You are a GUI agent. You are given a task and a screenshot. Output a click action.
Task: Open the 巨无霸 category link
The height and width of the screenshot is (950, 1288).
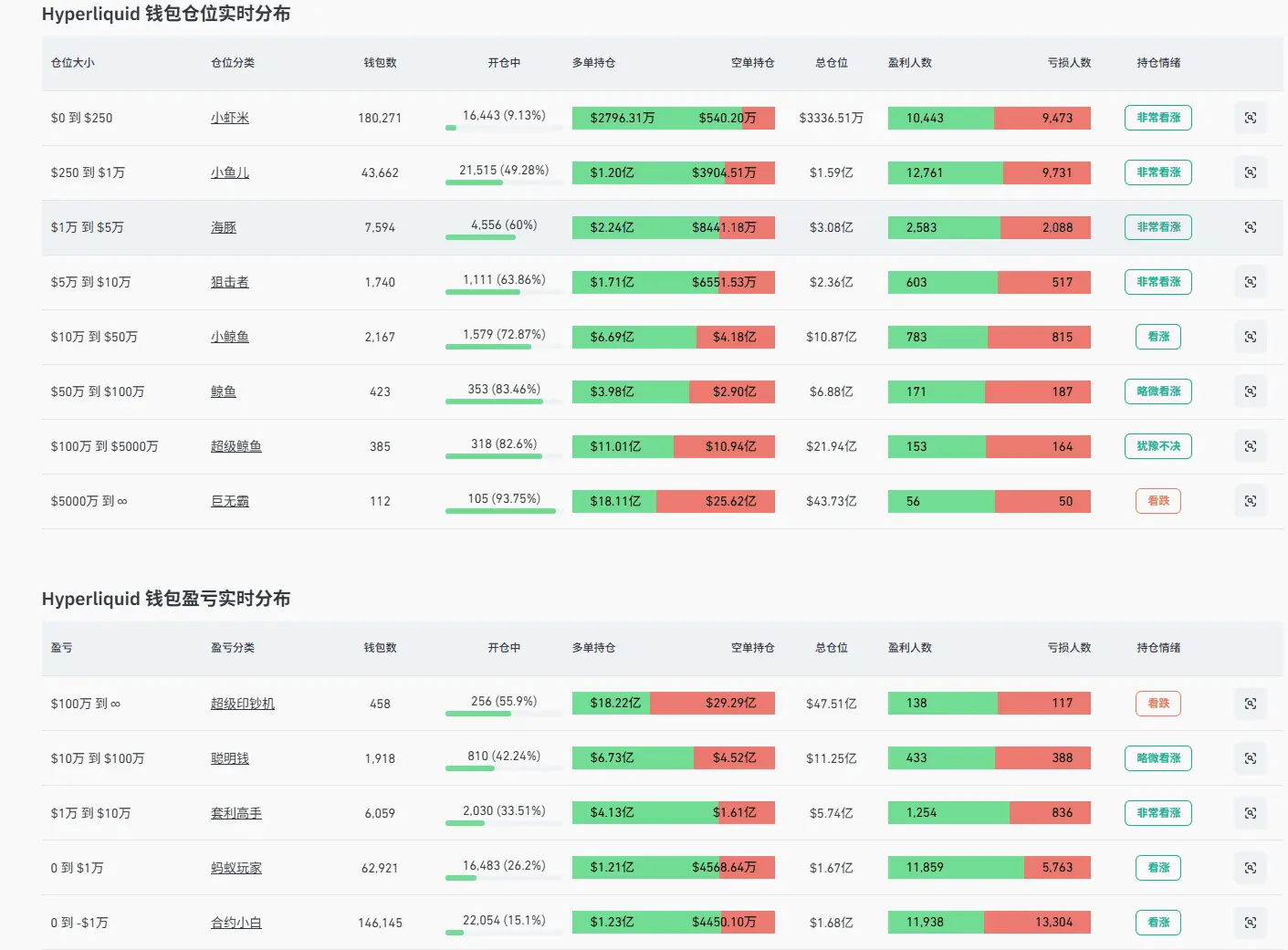coord(230,501)
